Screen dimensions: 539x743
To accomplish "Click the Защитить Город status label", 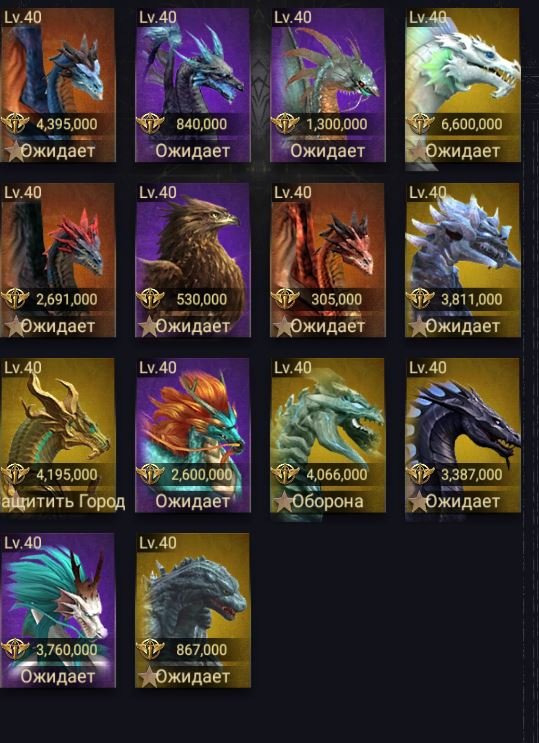I will pyautogui.click(x=63, y=502).
